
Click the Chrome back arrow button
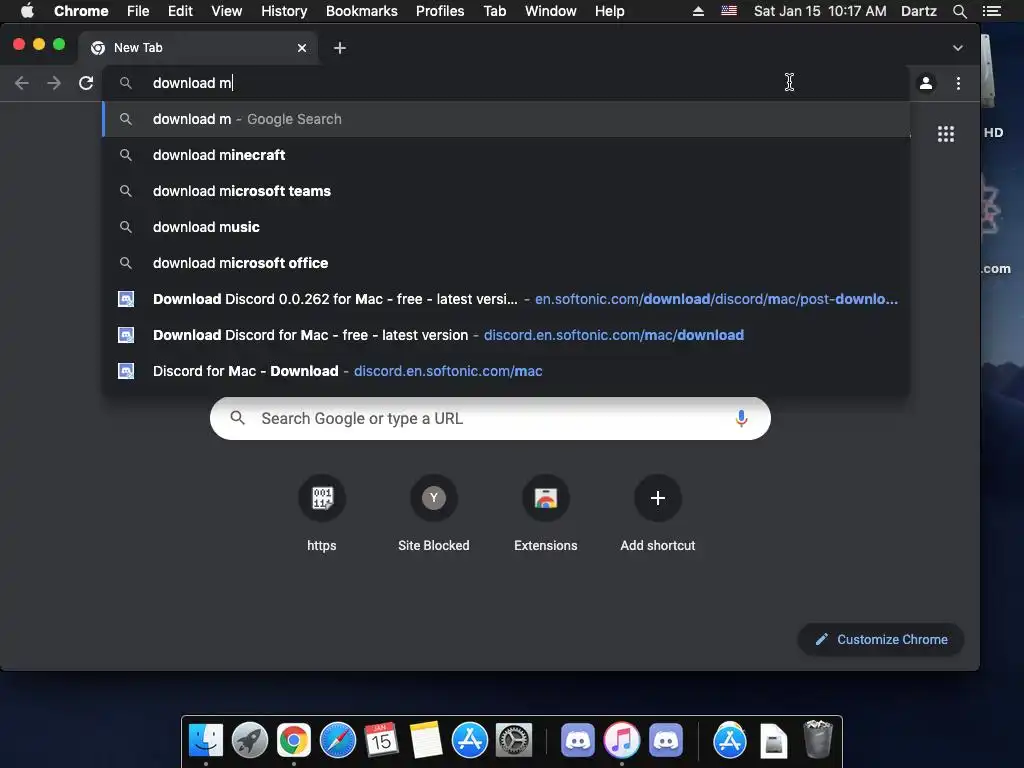click(x=22, y=83)
